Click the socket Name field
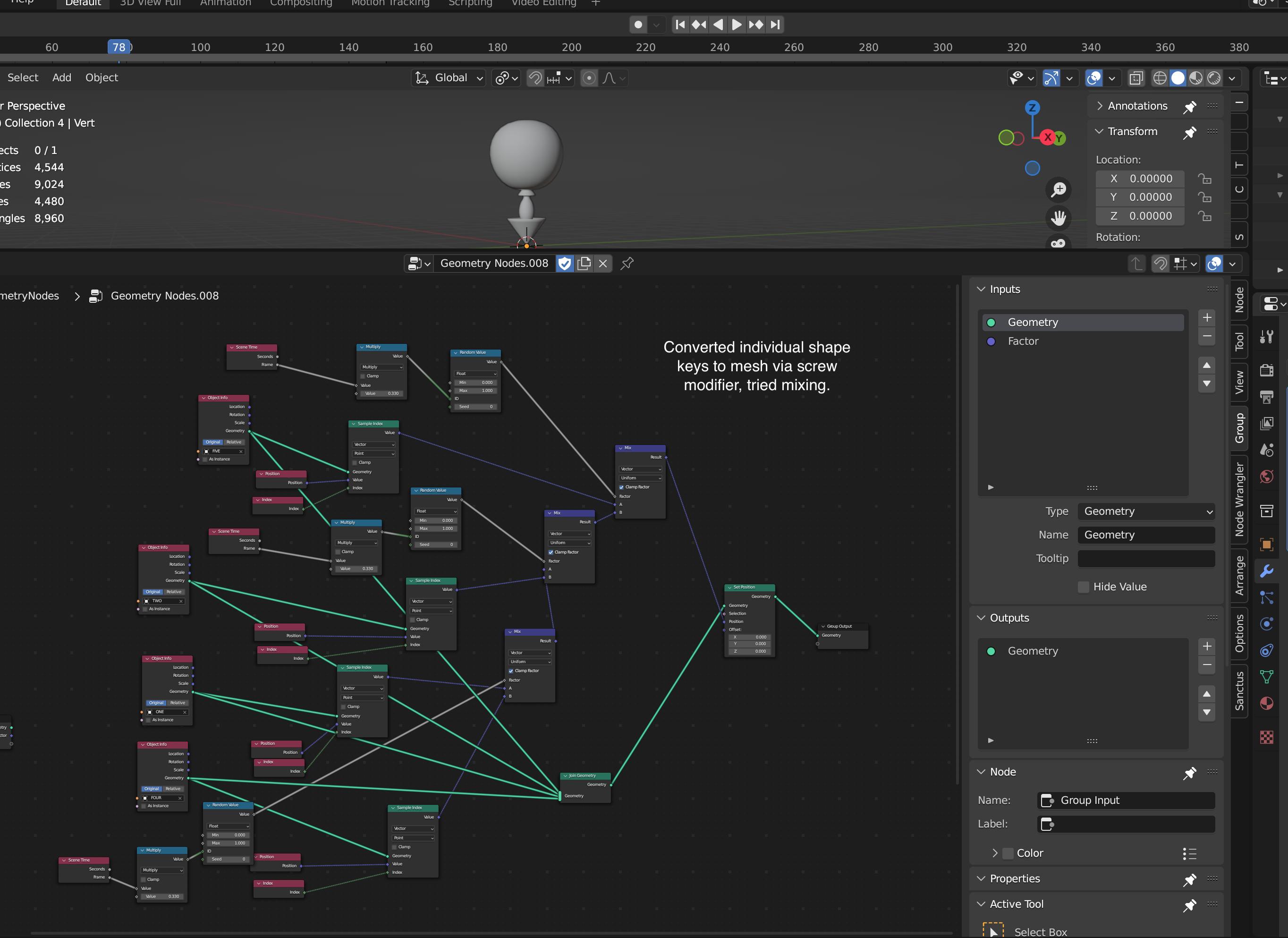 click(x=1146, y=535)
